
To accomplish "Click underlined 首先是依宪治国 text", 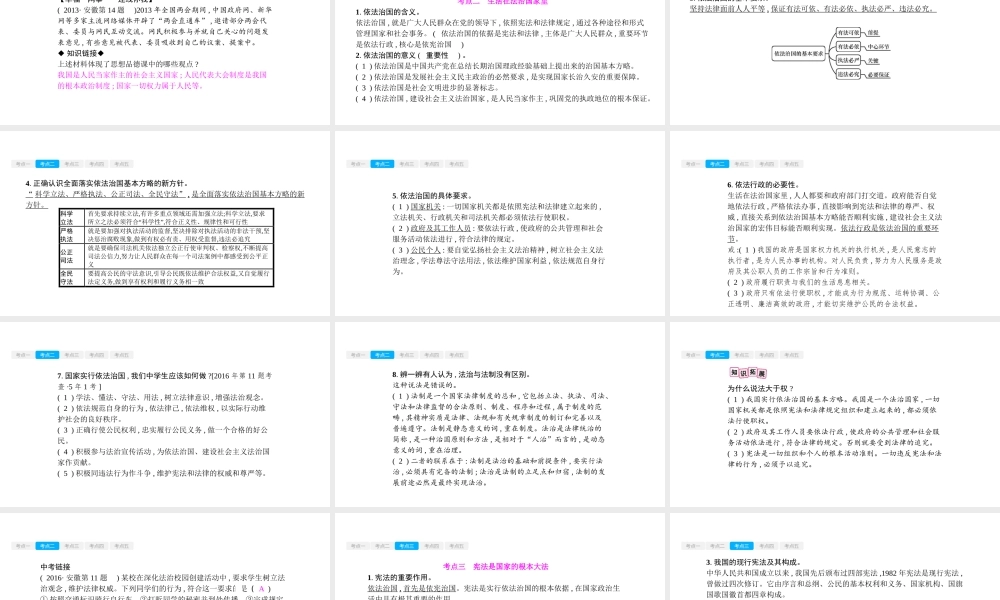I will coord(429,588).
